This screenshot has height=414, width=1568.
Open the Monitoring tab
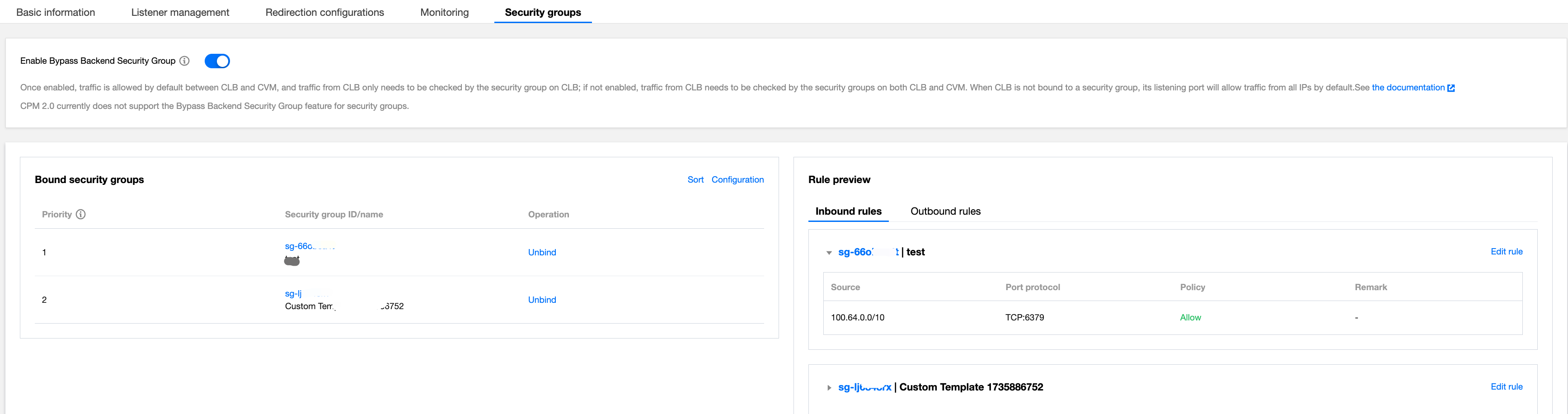[x=444, y=12]
